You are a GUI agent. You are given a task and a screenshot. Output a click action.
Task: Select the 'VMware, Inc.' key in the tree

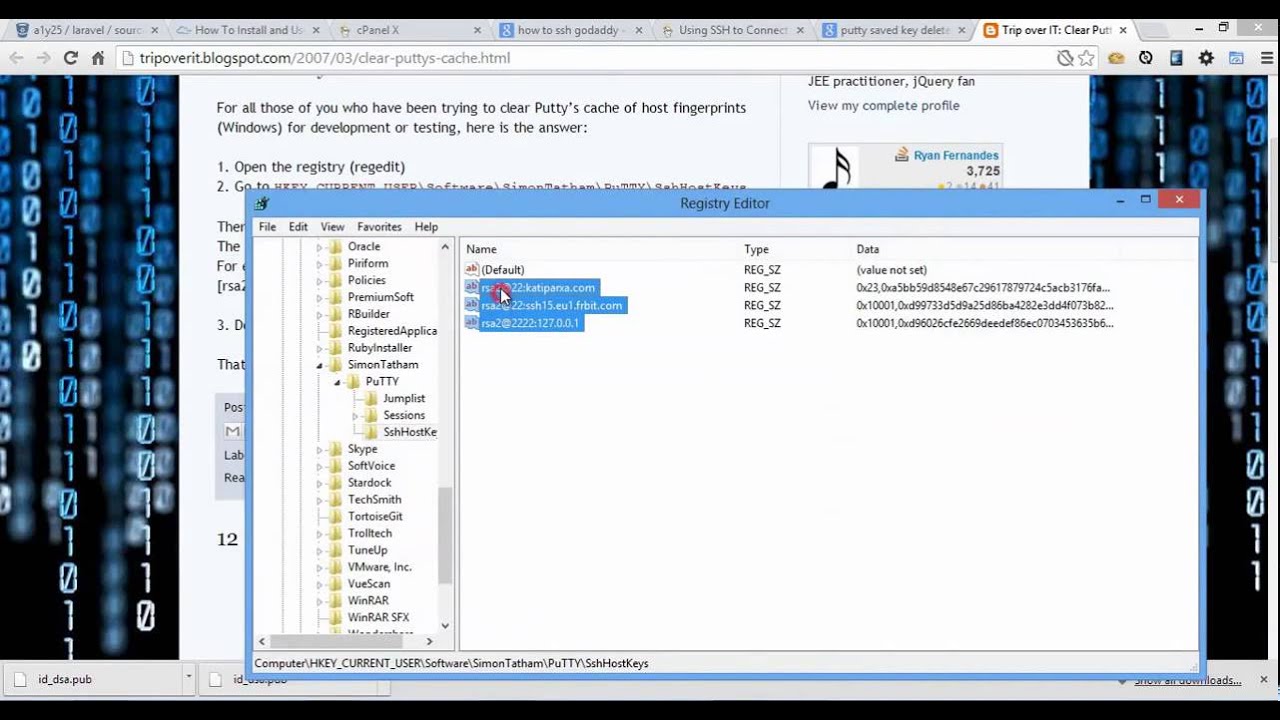click(x=379, y=567)
